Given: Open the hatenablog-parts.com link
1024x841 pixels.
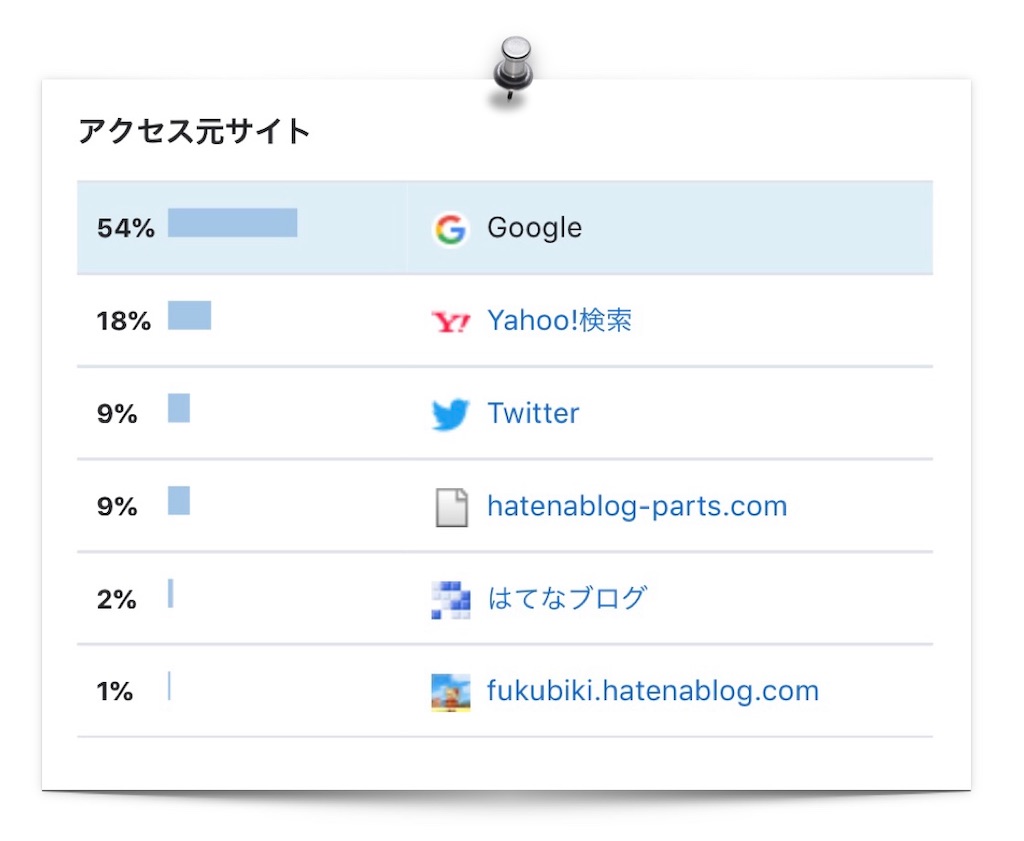Looking at the screenshot, I should click(x=637, y=506).
